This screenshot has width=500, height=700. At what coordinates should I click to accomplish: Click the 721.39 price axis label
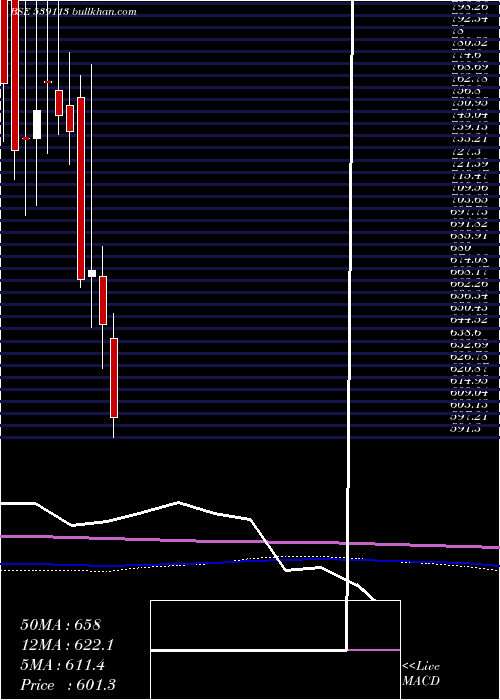(x=470, y=164)
